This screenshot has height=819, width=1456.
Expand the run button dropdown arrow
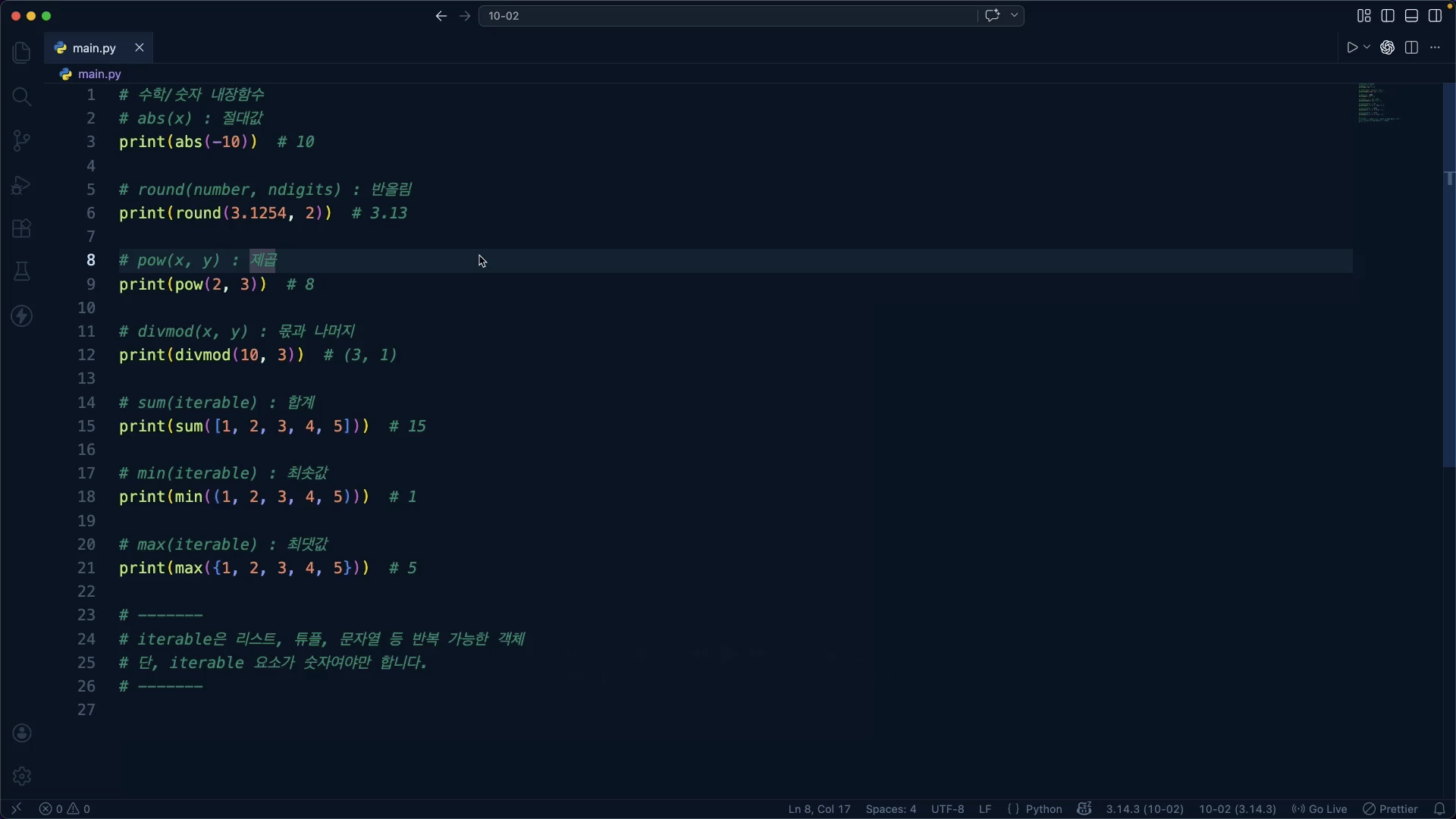click(1367, 48)
